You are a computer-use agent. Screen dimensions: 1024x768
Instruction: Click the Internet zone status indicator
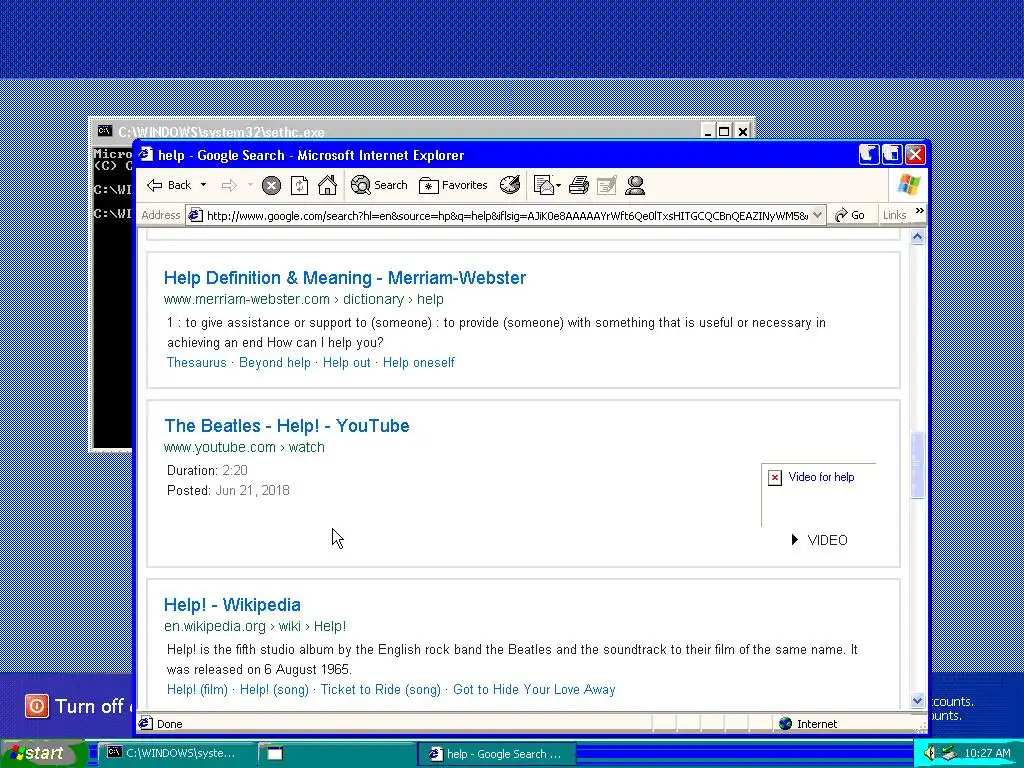808,724
